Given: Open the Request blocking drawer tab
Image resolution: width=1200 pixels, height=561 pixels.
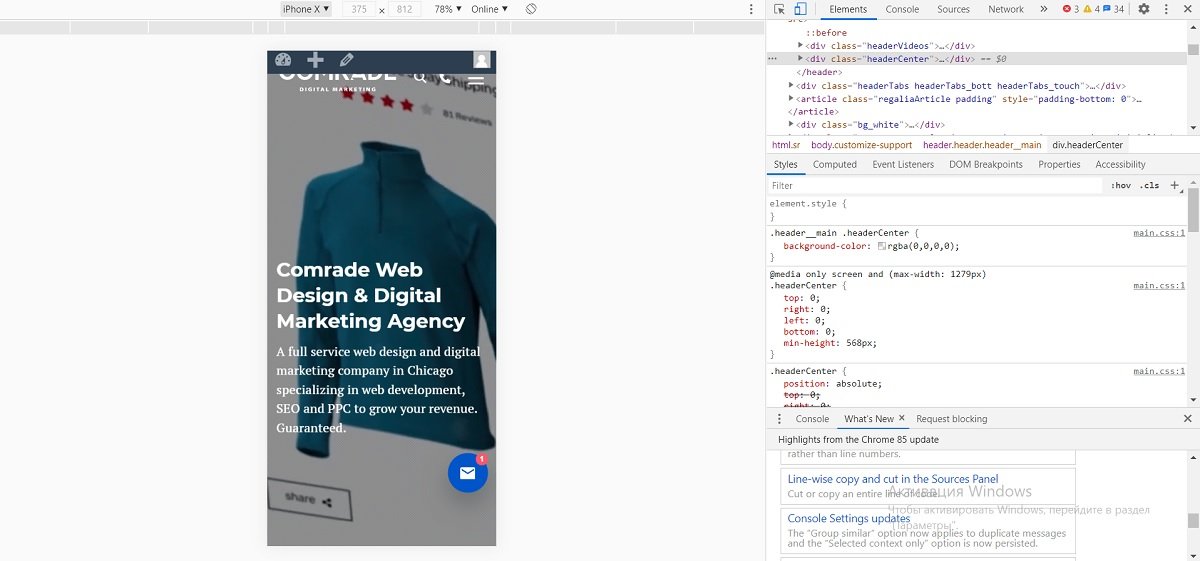Looking at the screenshot, I should (951, 419).
